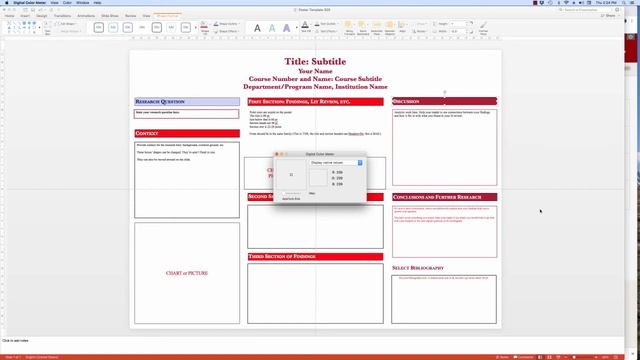Click the Title: Subtitle text
Viewport: 640px width, 360px height.
(315, 61)
